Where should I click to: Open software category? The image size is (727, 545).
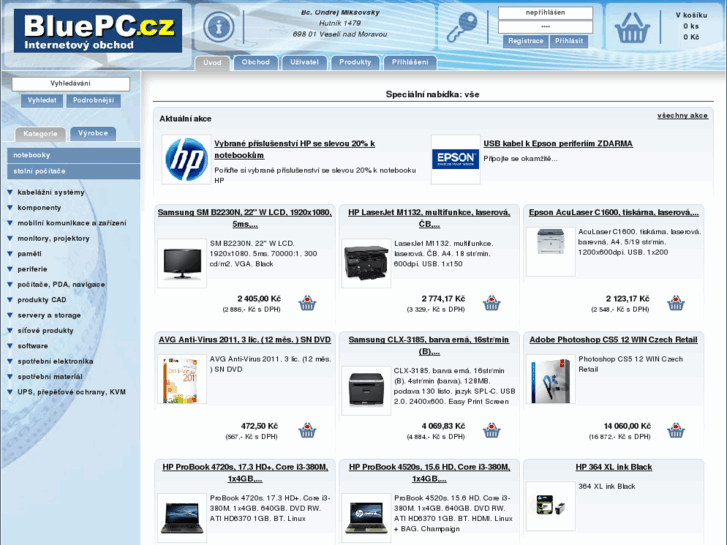(32, 346)
